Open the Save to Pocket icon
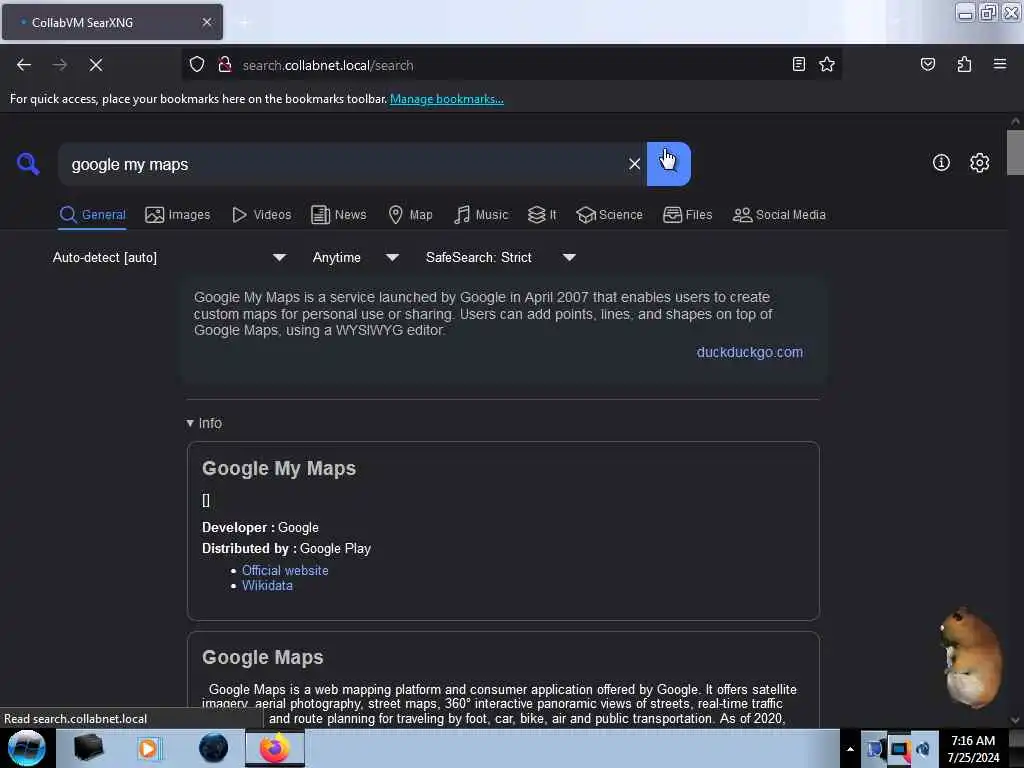 (x=927, y=64)
